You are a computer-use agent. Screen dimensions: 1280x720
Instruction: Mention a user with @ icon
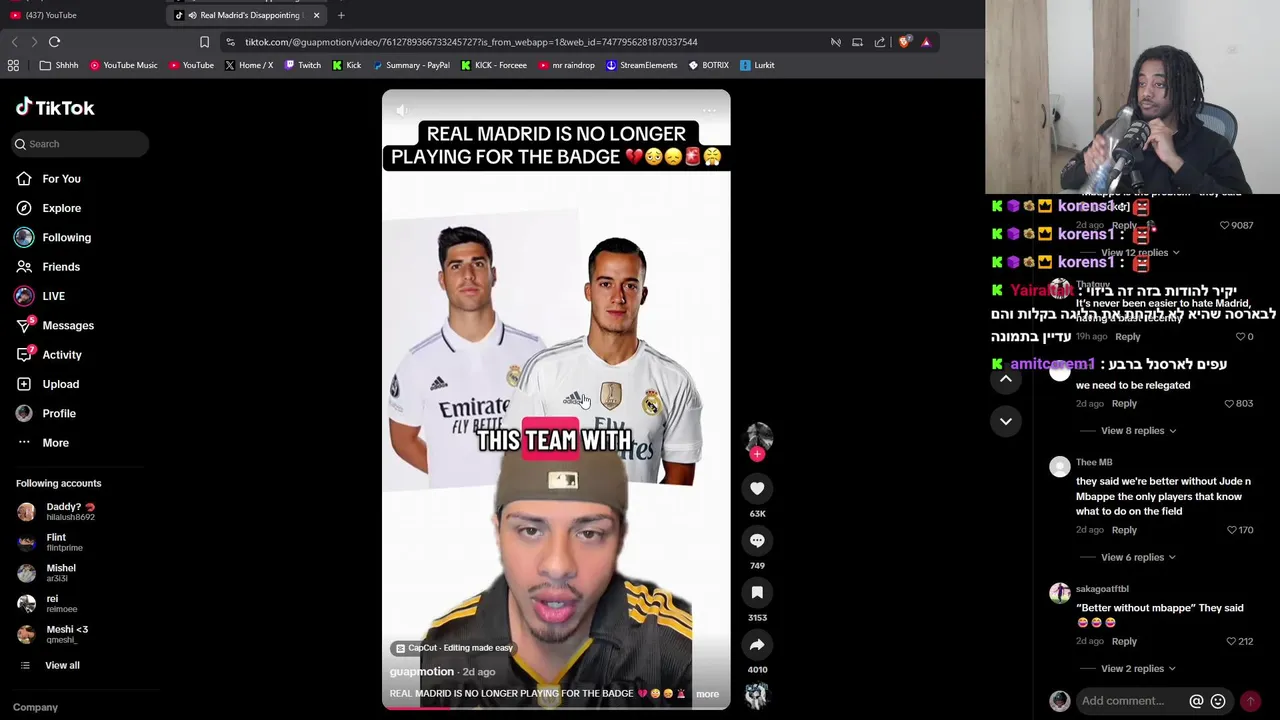click(1196, 701)
